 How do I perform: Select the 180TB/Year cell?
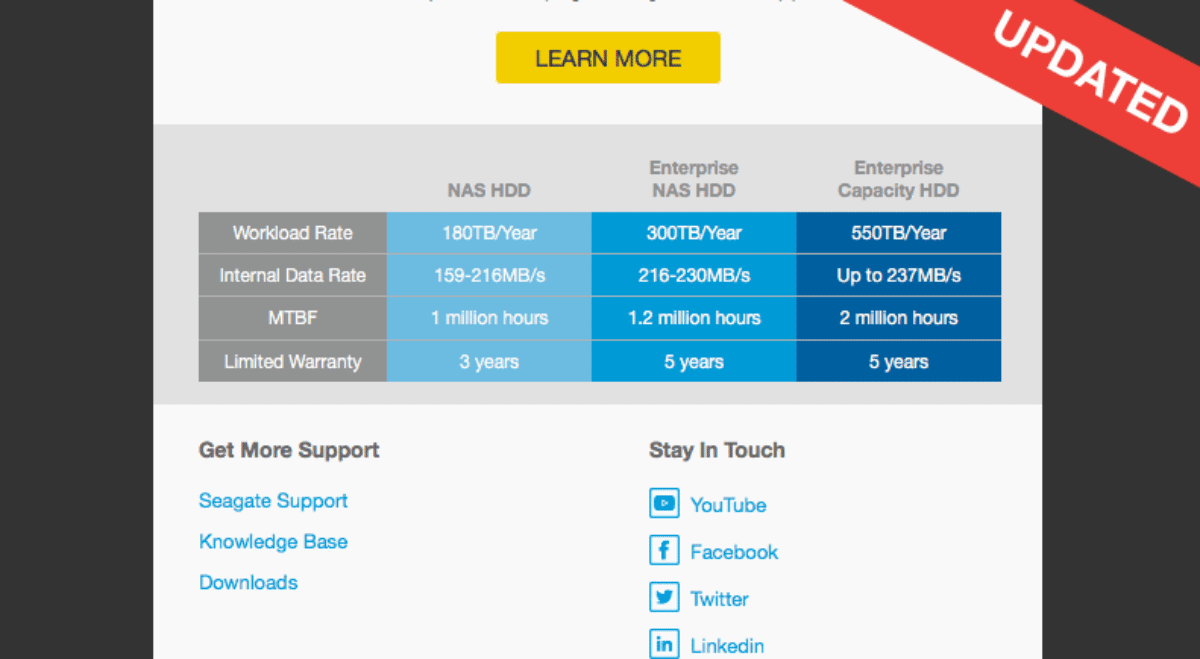pos(489,233)
